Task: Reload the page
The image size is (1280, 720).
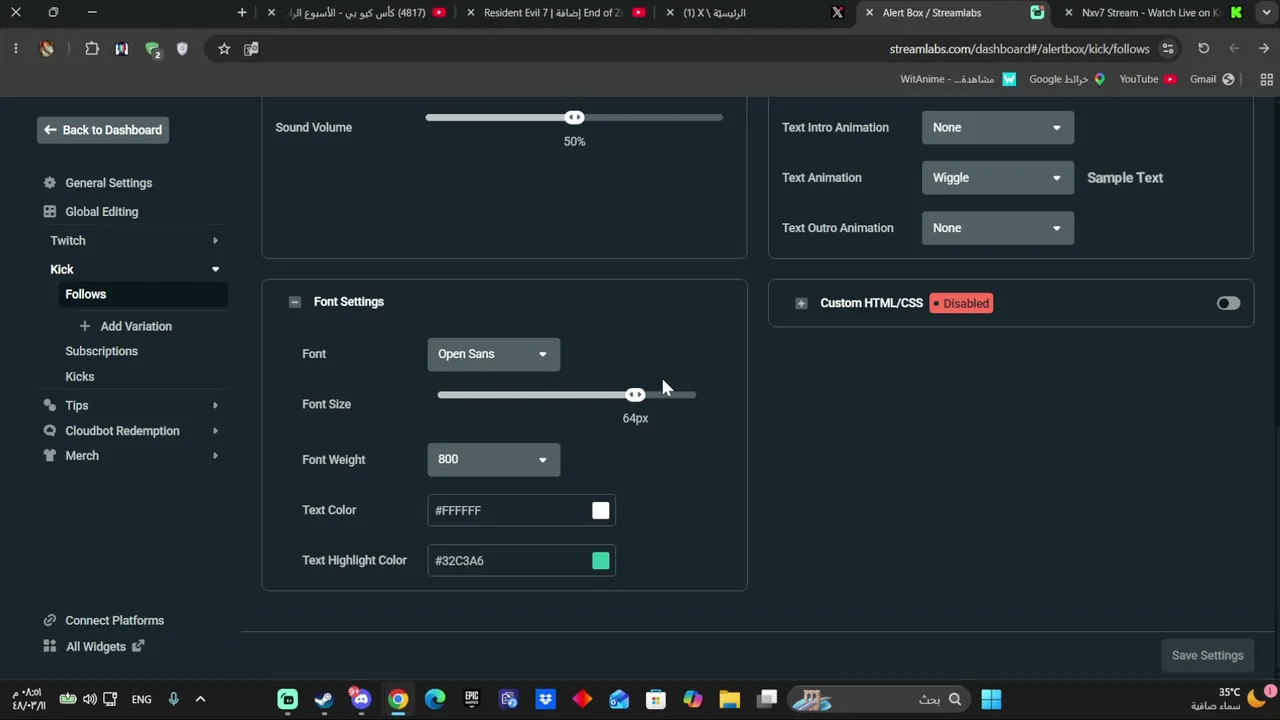Action: coord(1204,49)
